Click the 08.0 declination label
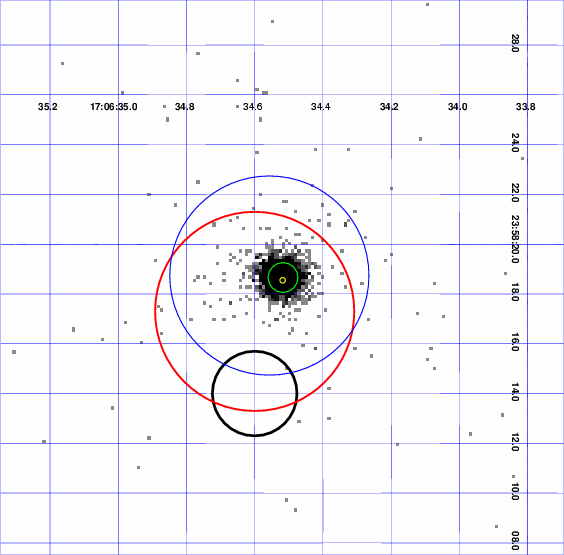This screenshot has width=564, height=555. (x=515, y=541)
